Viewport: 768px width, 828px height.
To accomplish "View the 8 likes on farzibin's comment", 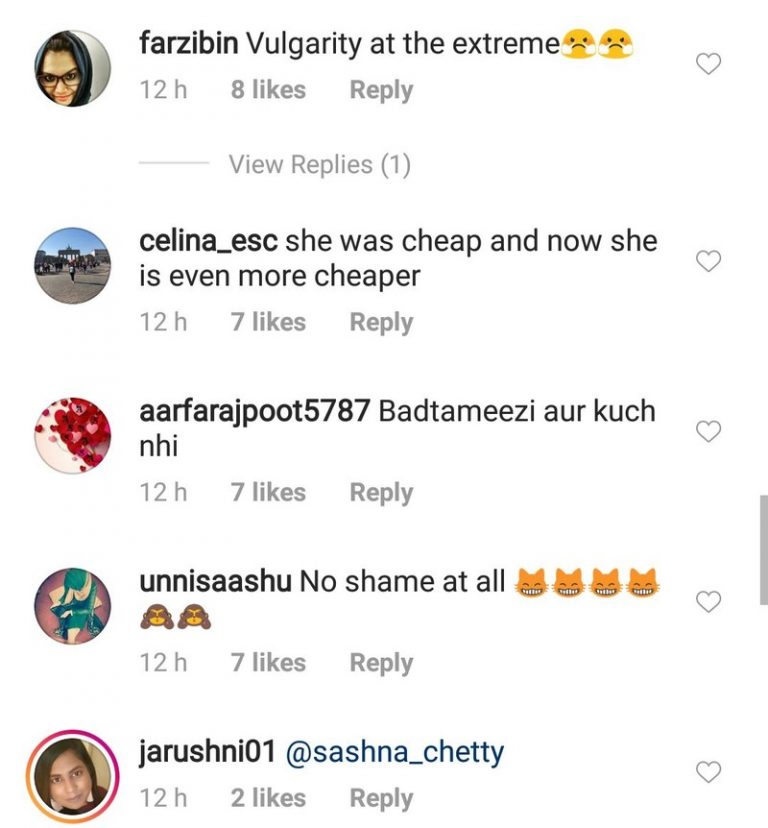I will pyautogui.click(x=268, y=90).
